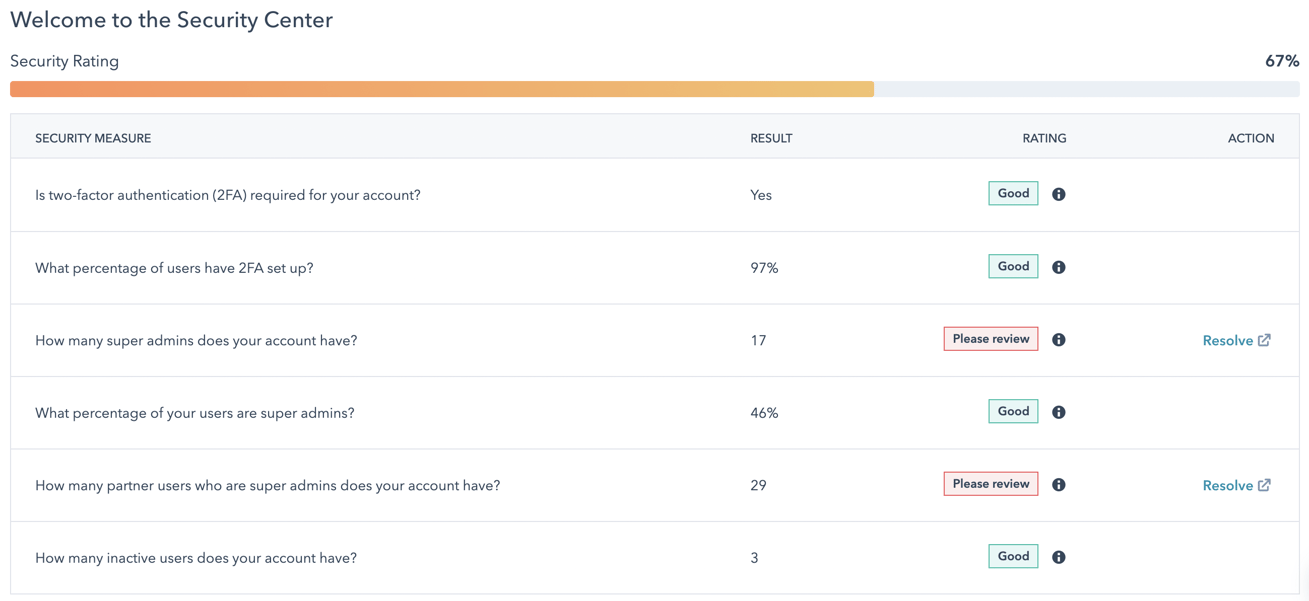Click the Good badge for super admin percentage

[x=1012, y=411]
